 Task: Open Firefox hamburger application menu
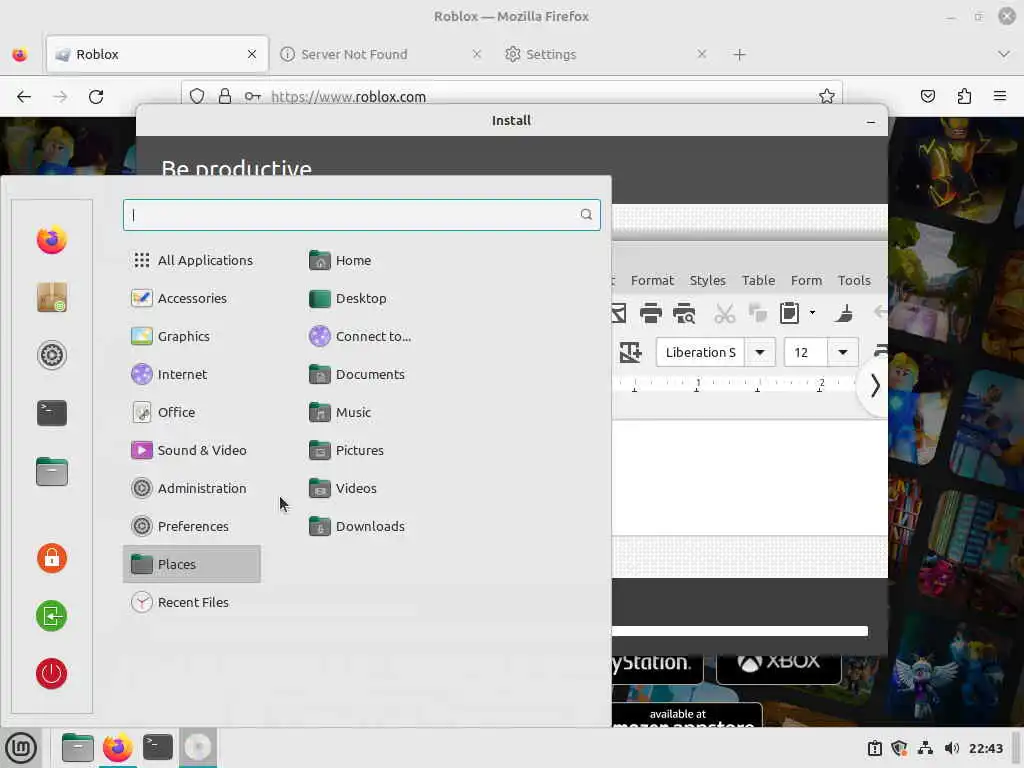(1000, 97)
